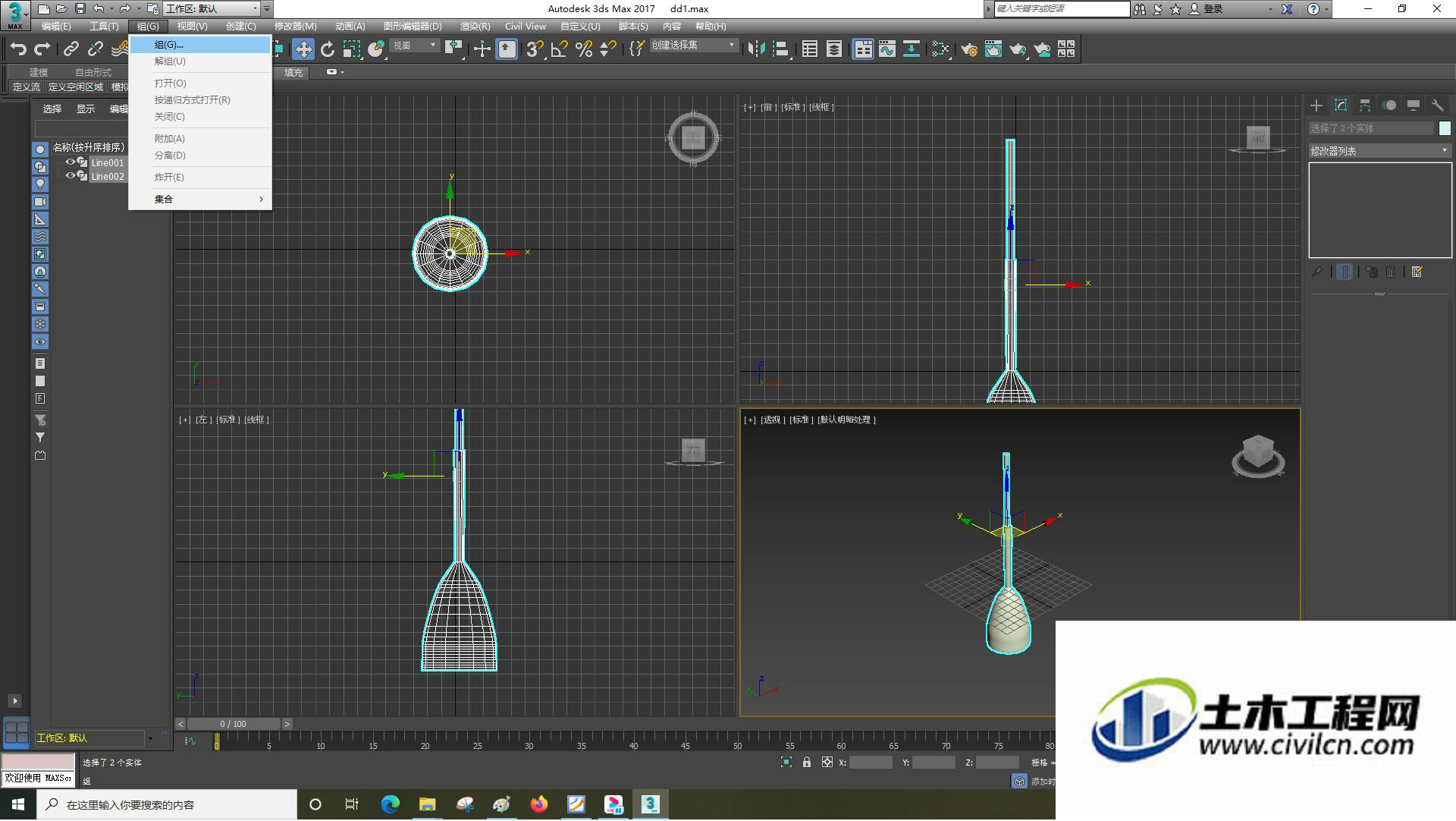1456x821 pixels.
Task: Click the save file icon in title bar
Action: (80, 8)
